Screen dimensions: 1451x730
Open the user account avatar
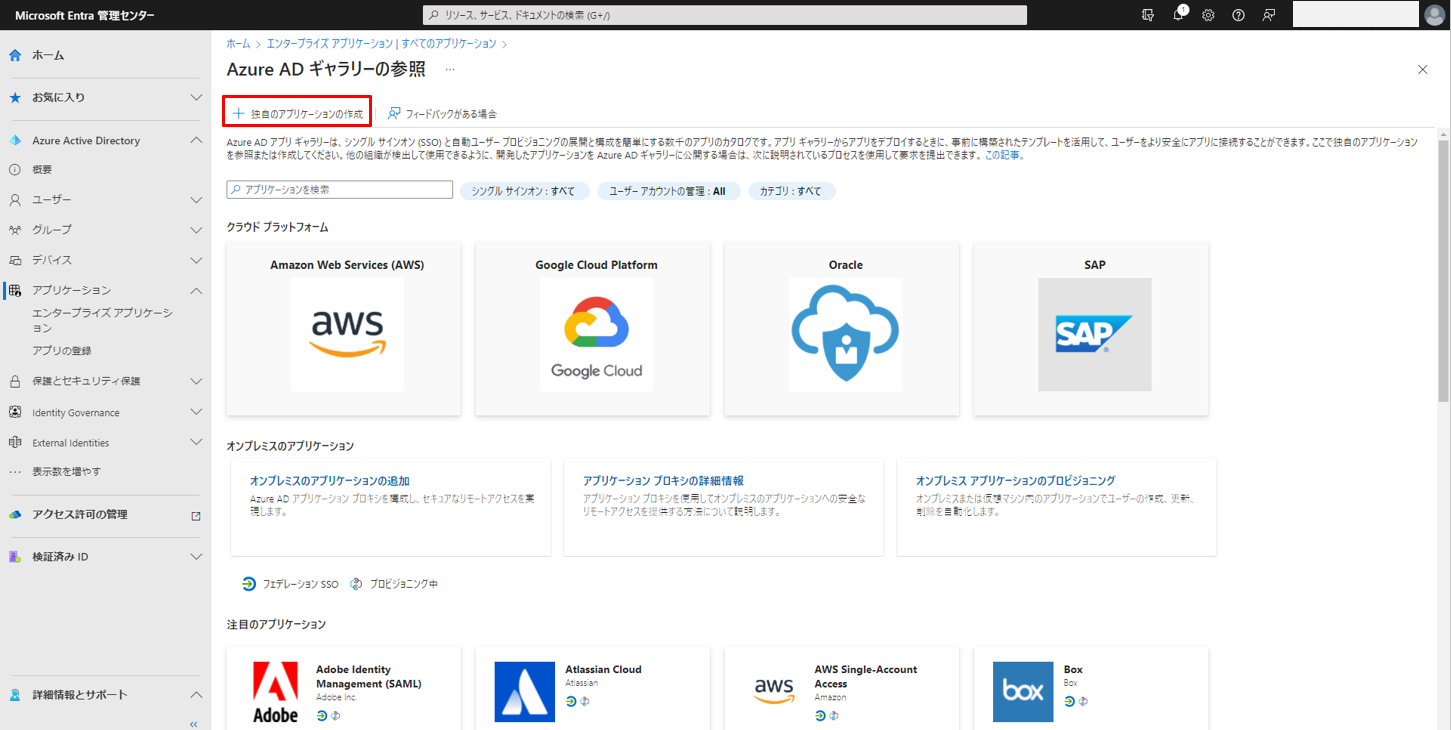(1435, 15)
